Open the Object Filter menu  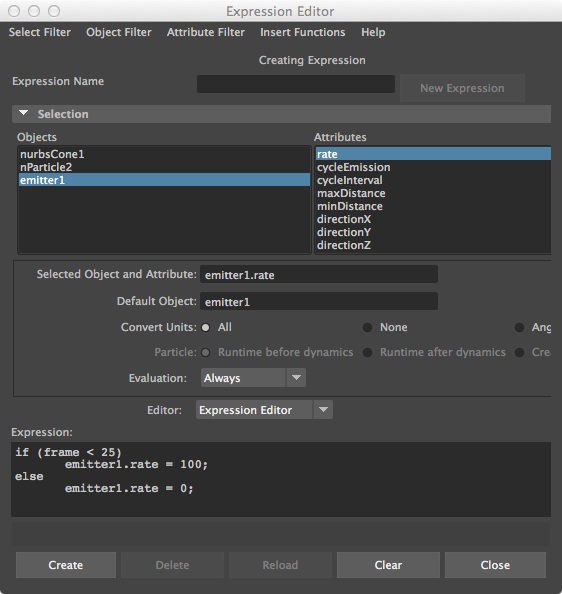119,32
